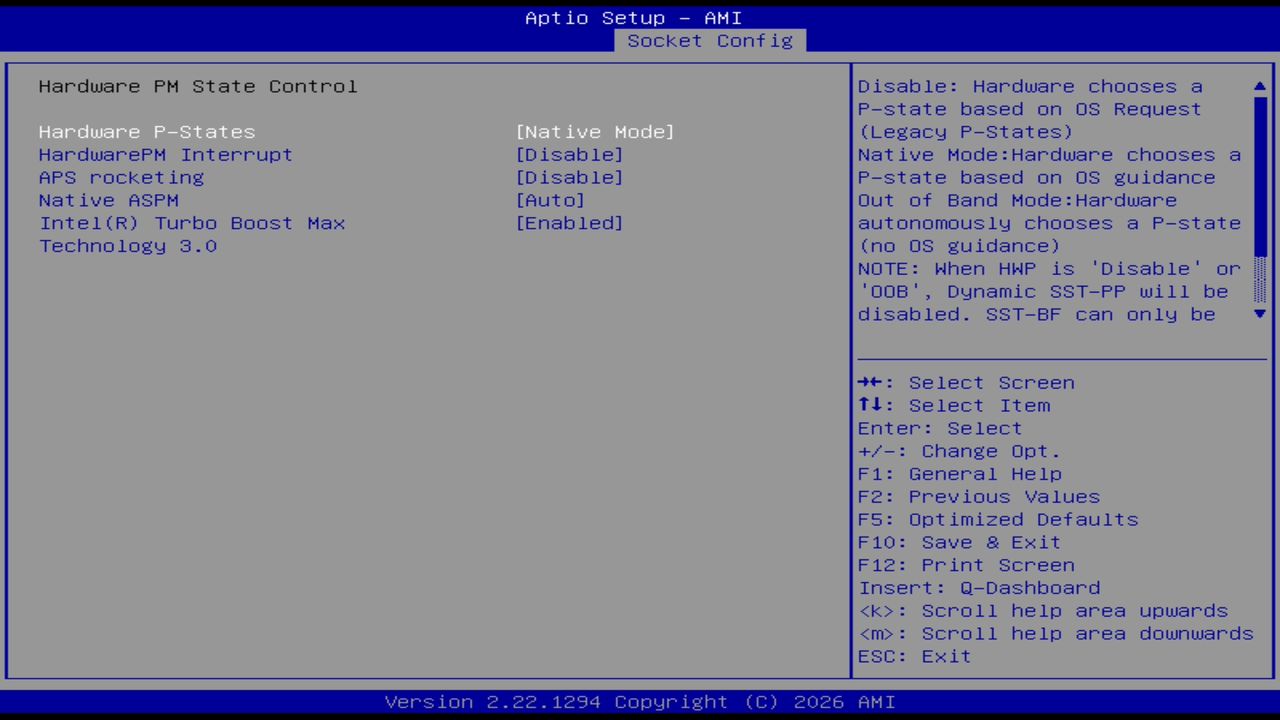Click the help pane scrollbar
1280x720 pixels.
pos(1259,200)
